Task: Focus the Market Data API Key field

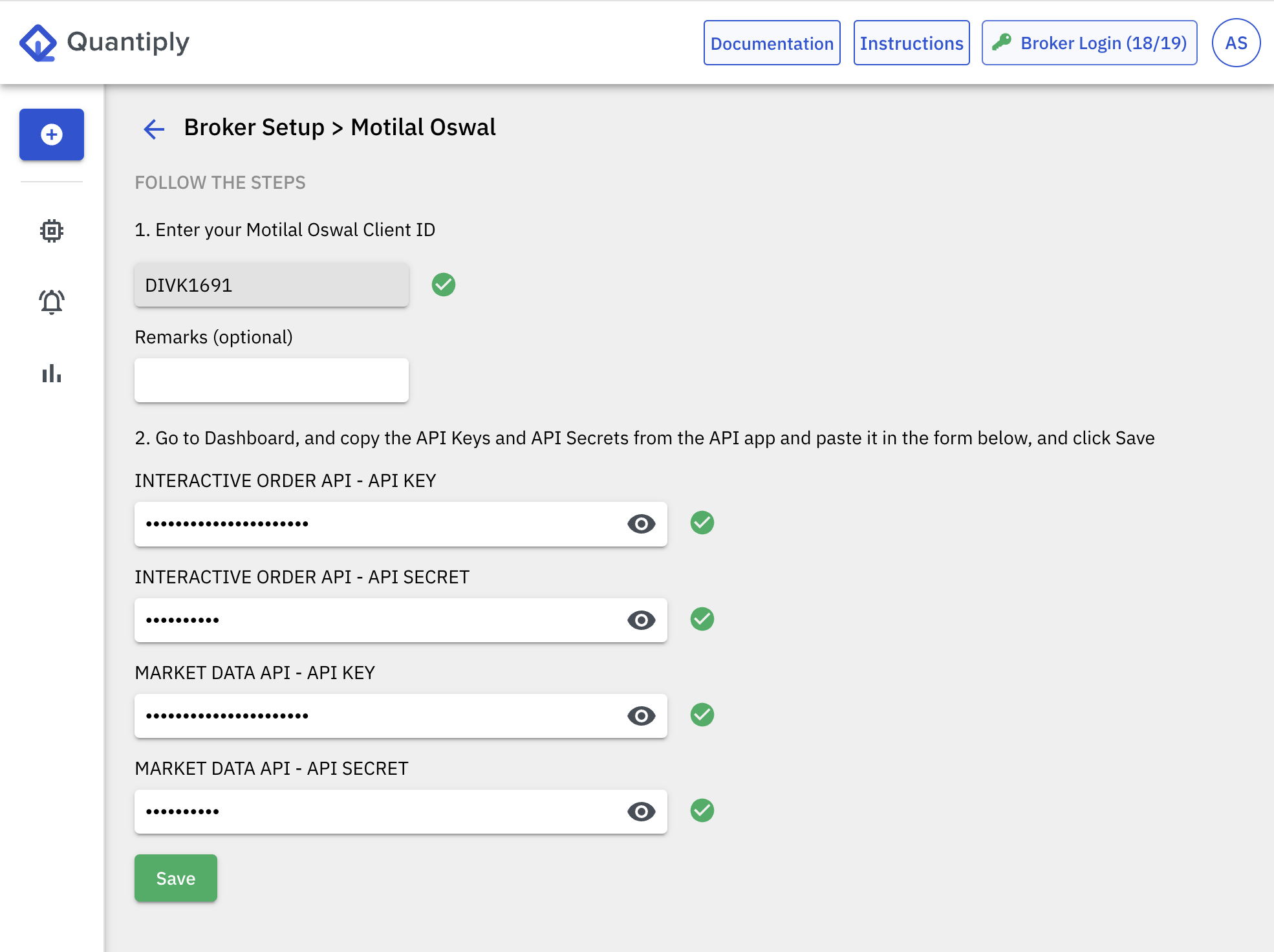Action: tap(401, 716)
